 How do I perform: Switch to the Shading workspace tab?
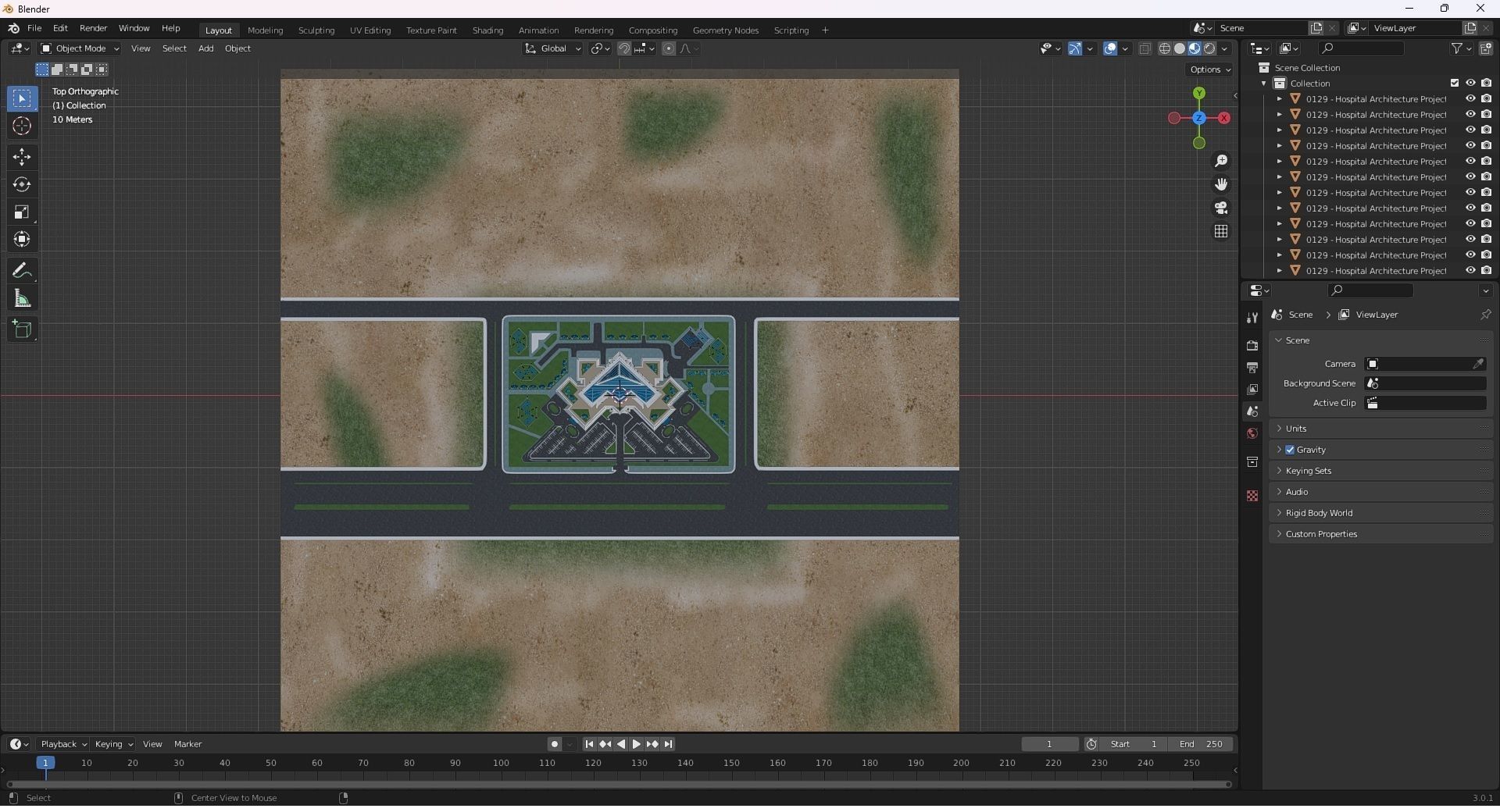click(x=487, y=30)
